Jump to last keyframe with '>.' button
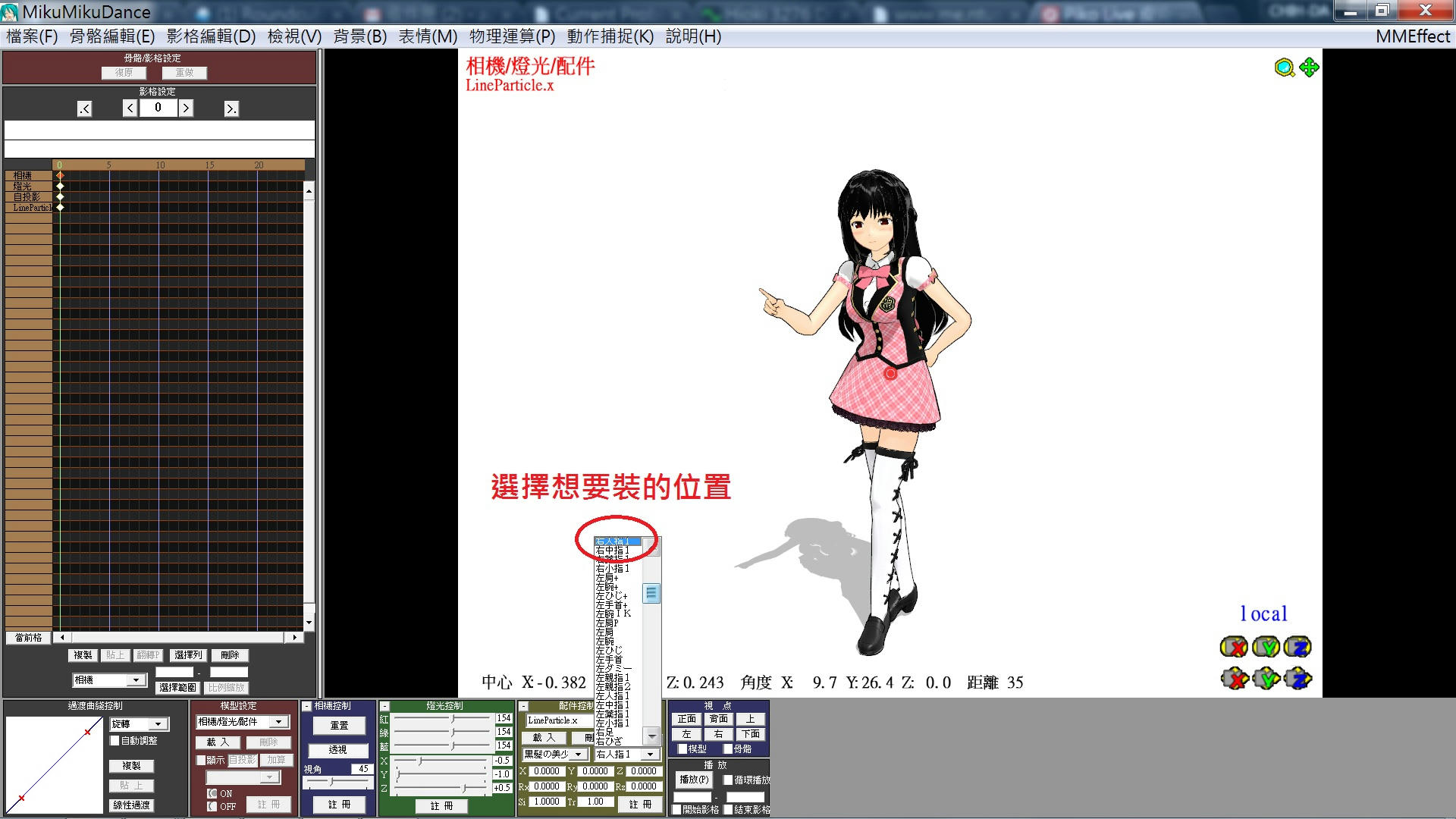Viewport: 1456px width, 819px height. pos(231,108)
